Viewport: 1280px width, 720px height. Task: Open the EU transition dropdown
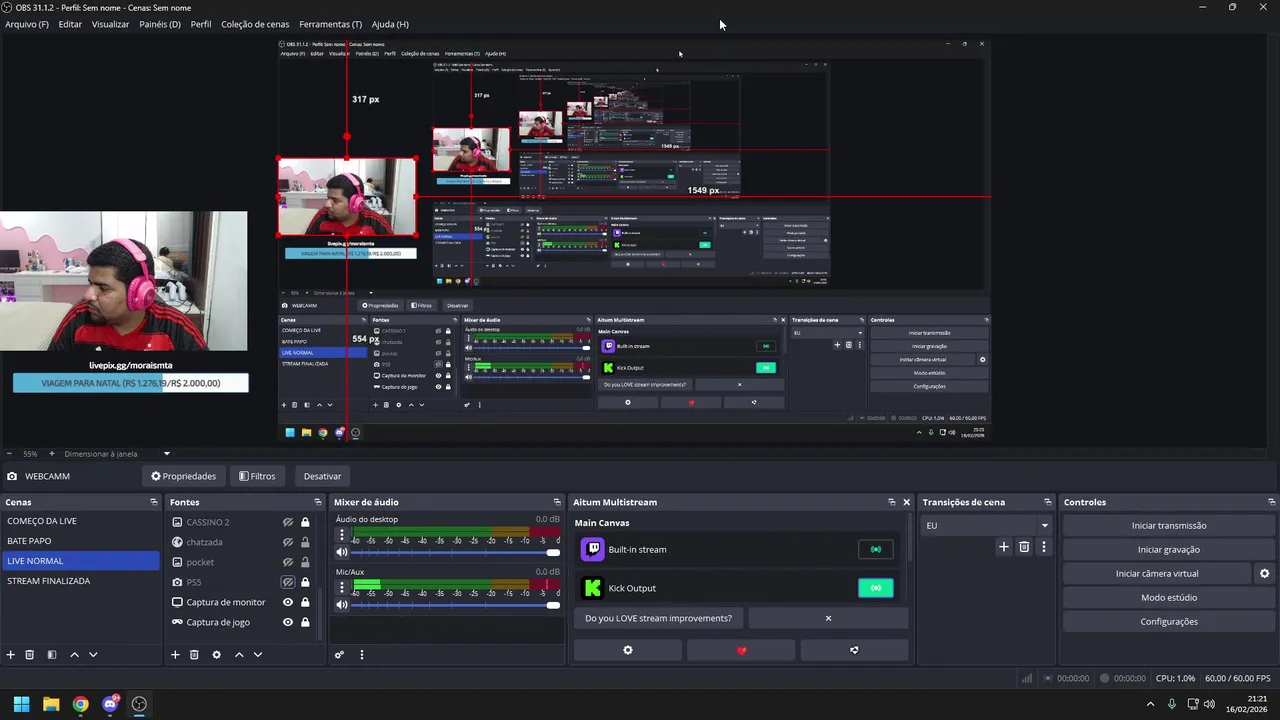pyautogui.click(x=986, y=525)
